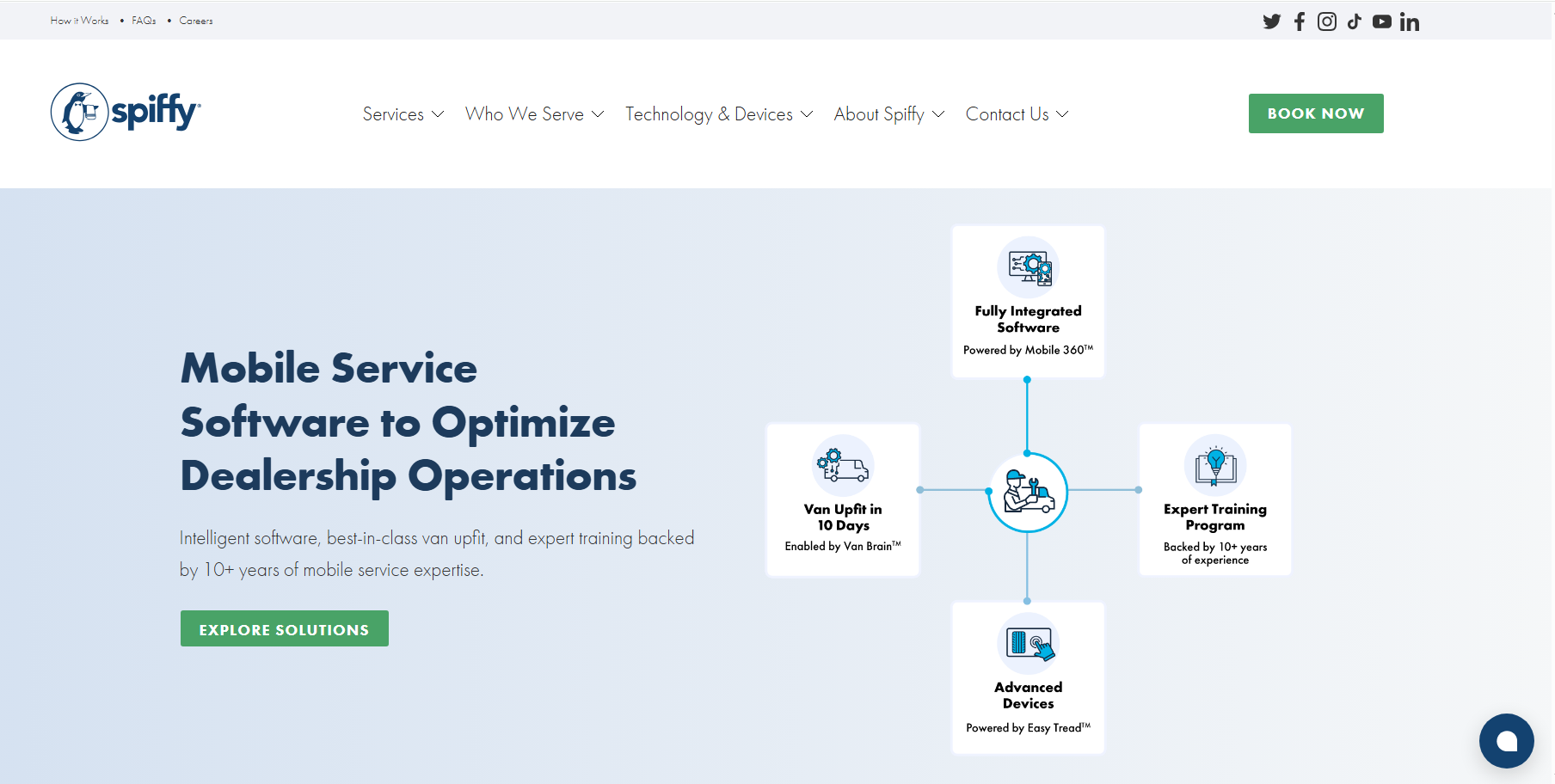Open Spiffy's Twitter page icon
Viewport: 1555px width, 784px height.
point(1272,21)
